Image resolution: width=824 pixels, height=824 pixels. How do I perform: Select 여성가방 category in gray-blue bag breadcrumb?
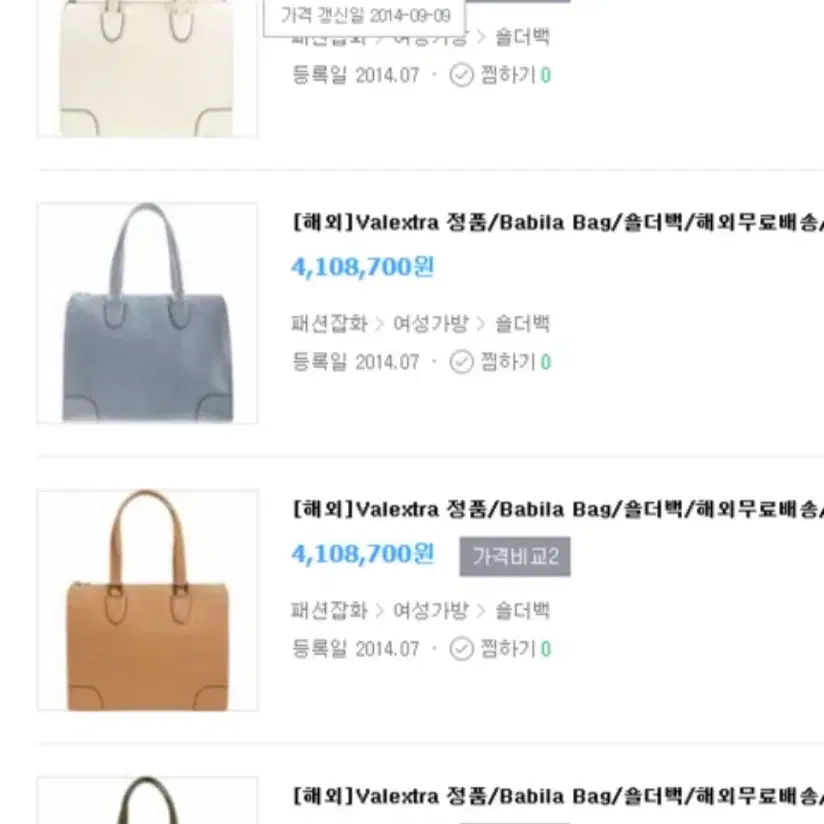click(x=431, y=324)
